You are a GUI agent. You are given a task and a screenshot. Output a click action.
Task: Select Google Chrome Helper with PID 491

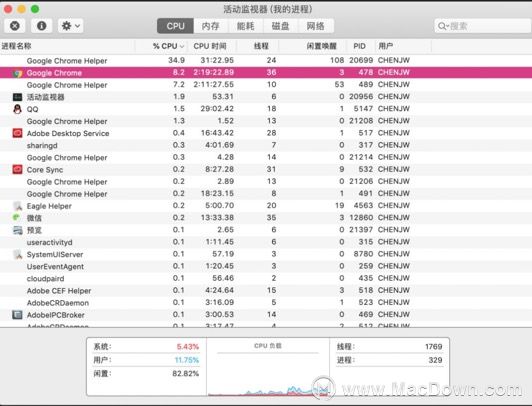pyautogui.click(x=266, y=194)
